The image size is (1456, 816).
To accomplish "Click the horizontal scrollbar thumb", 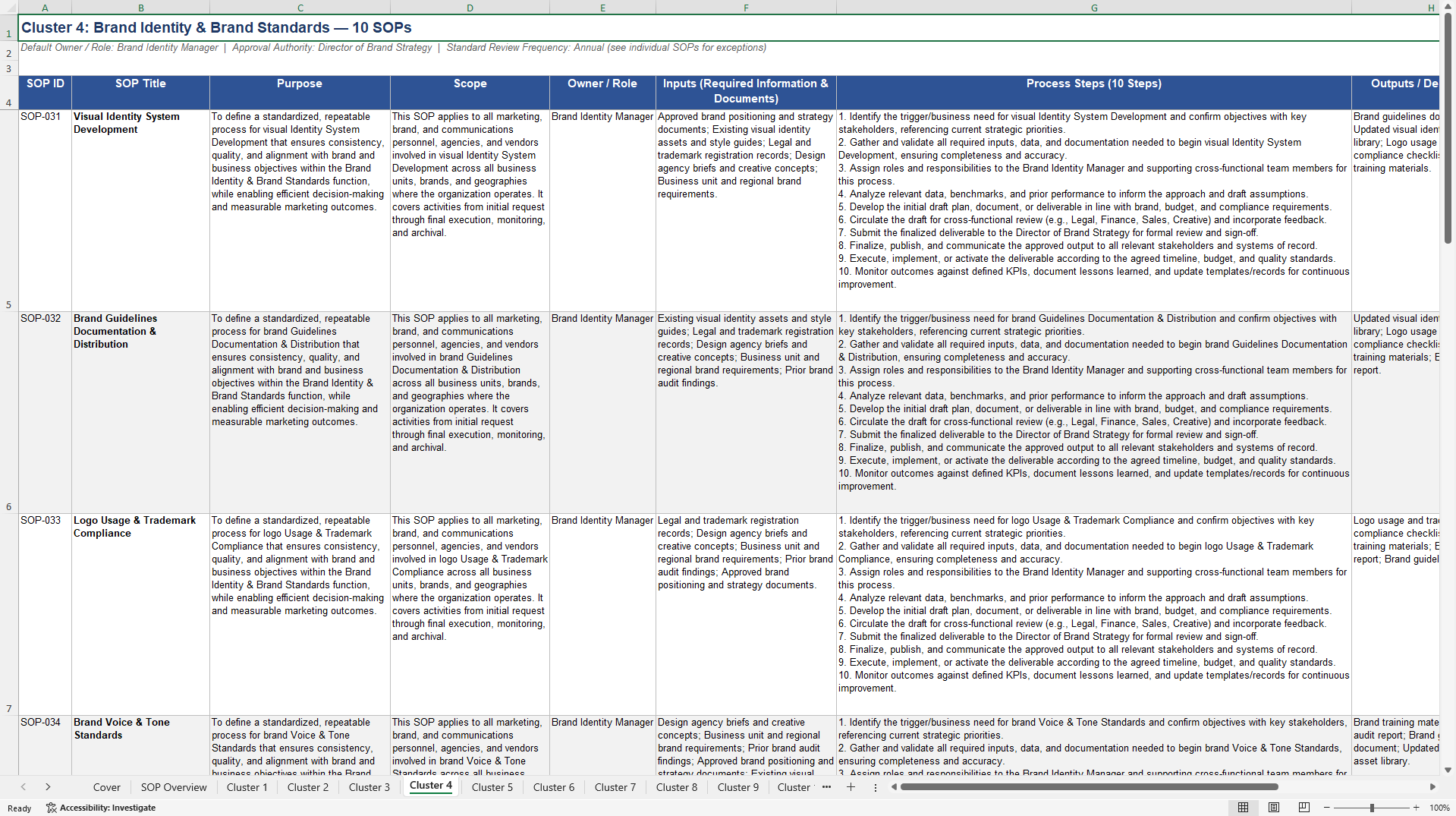I will point(1089,787).
